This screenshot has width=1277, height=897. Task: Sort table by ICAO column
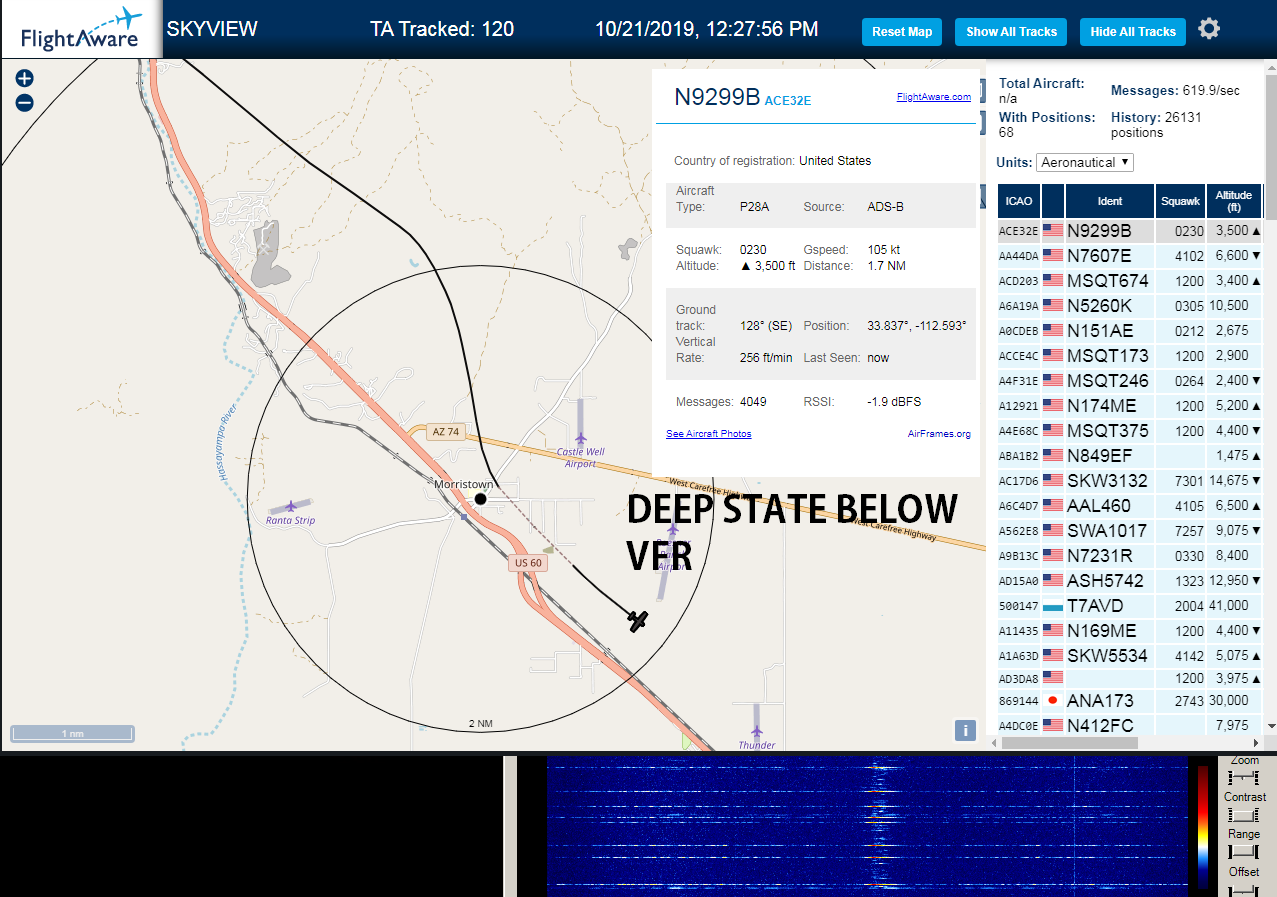pyautogui.click(x=1019, y=201)
